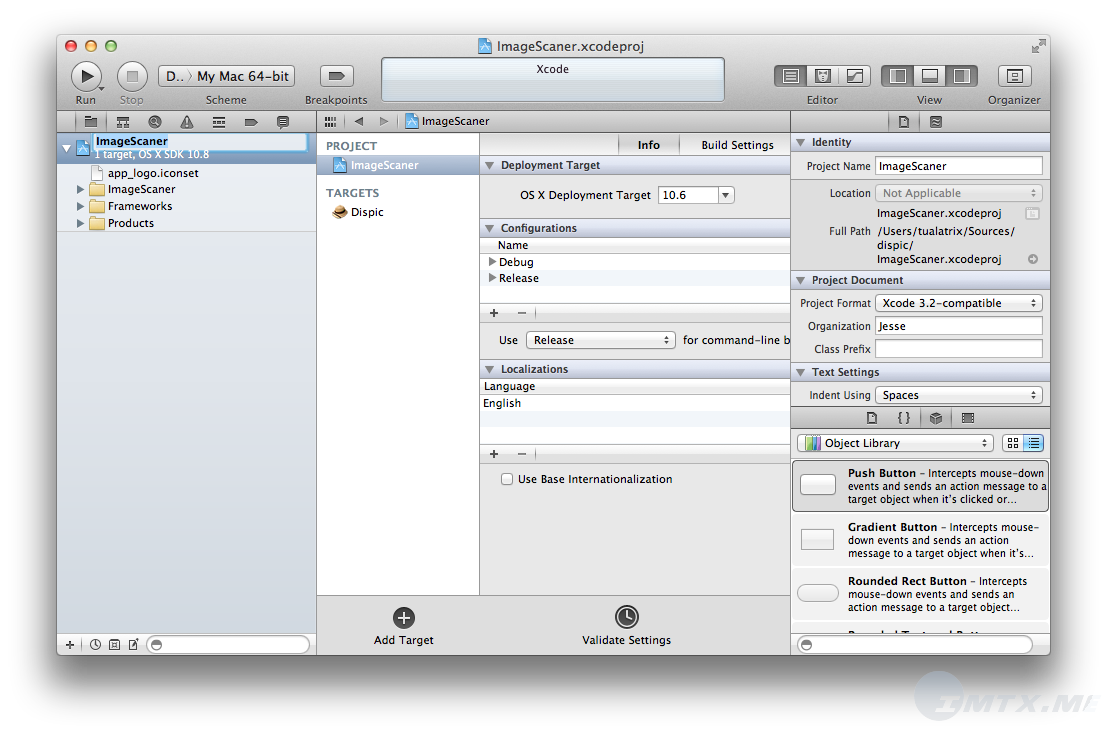
Task: Select the Dispic target
Action: coord(397,212)
